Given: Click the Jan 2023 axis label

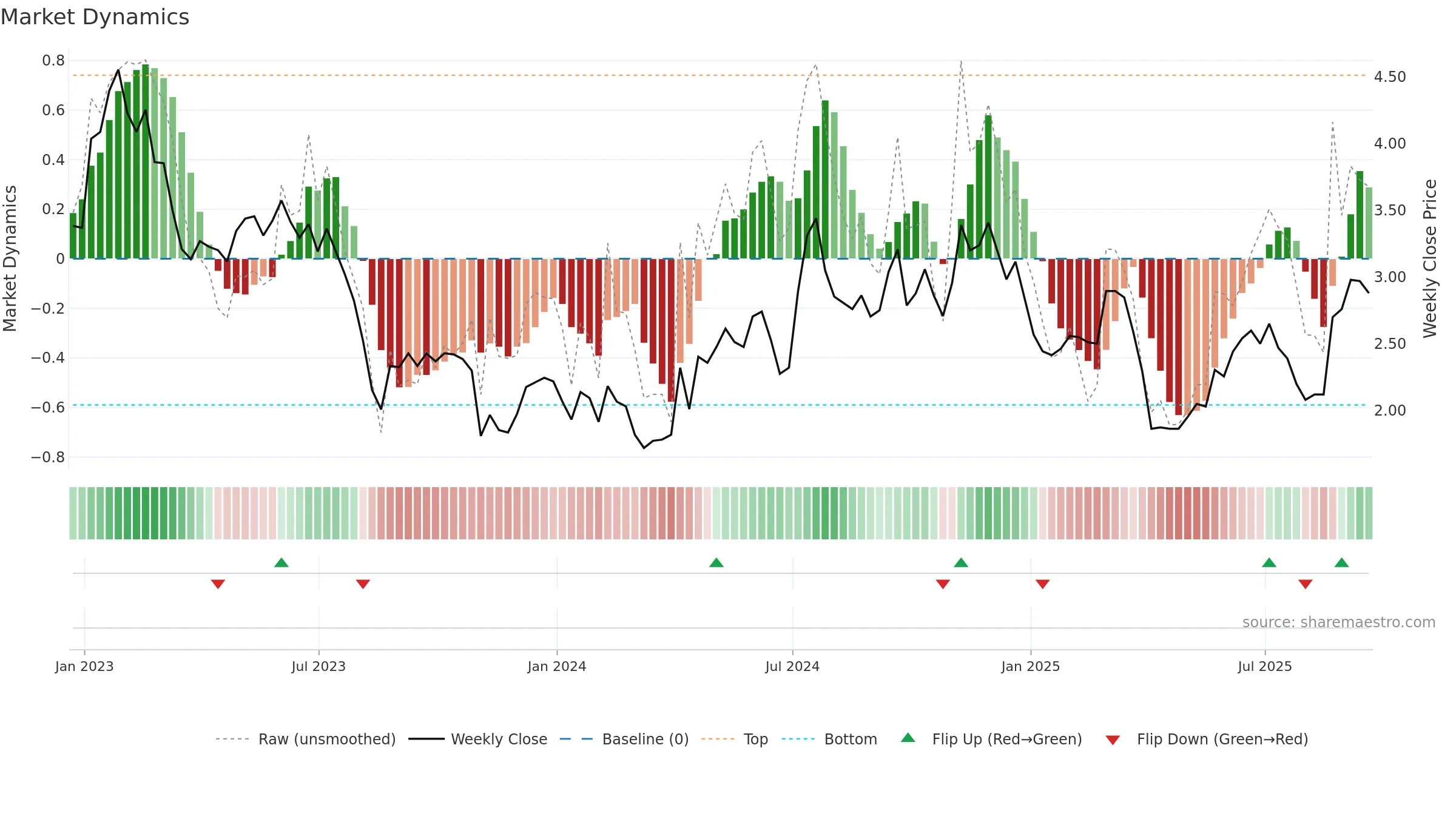Looking at the screenshot, I should 84,666.
